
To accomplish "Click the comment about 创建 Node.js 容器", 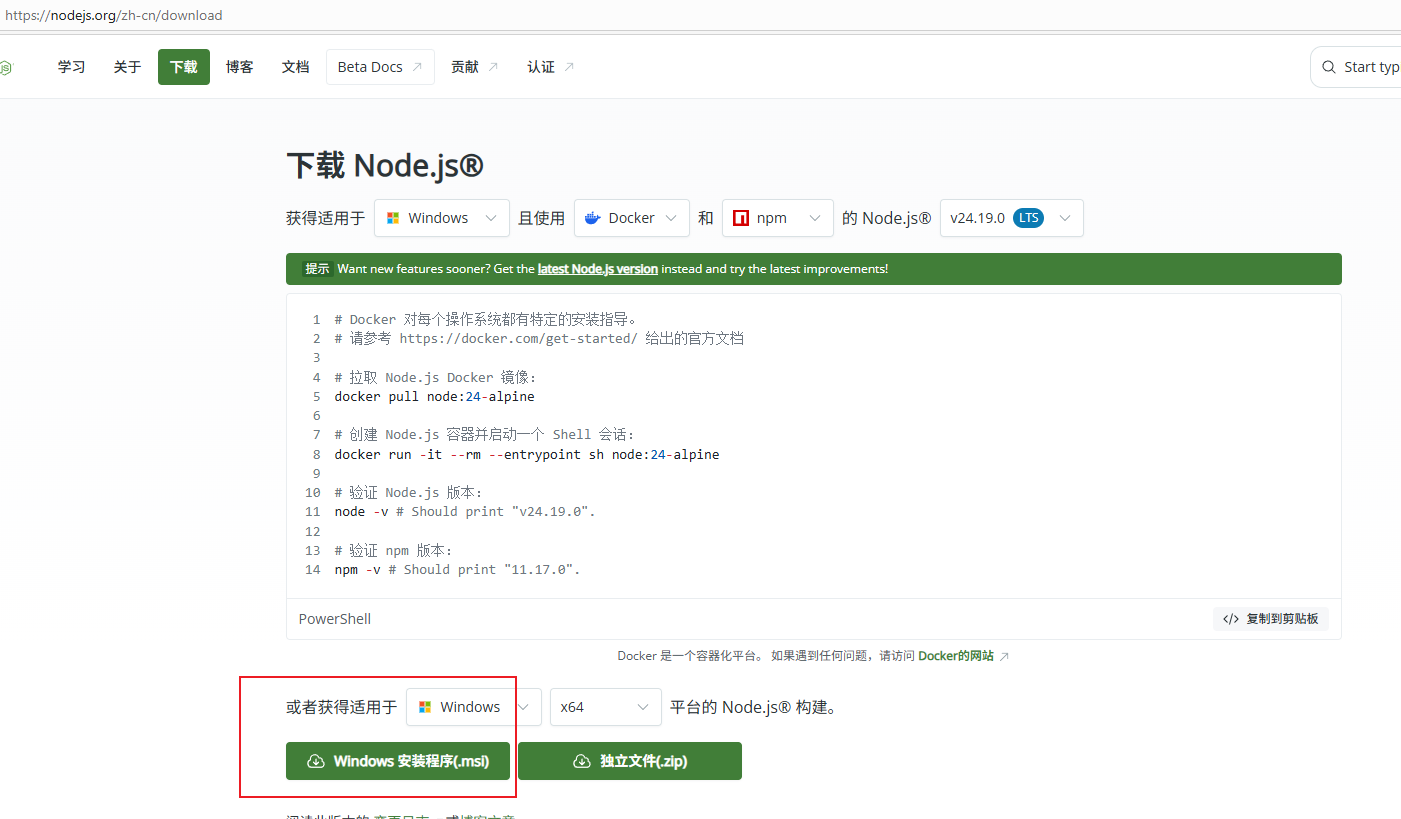I will click(x=485, y=435).
